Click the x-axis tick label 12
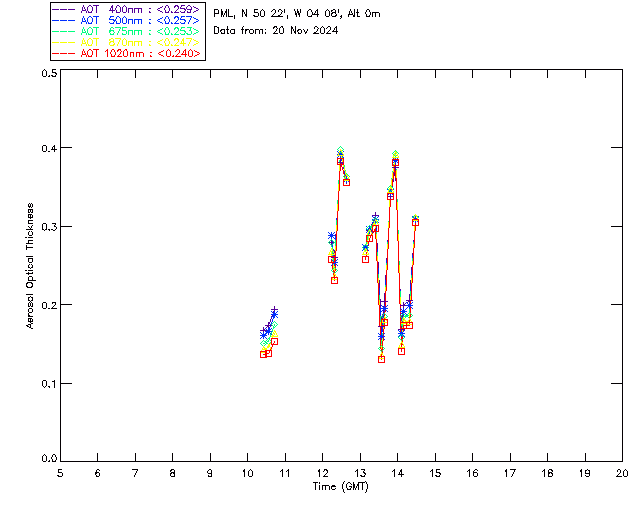This screenshot has width=640, height=512. tap(322, 473)
